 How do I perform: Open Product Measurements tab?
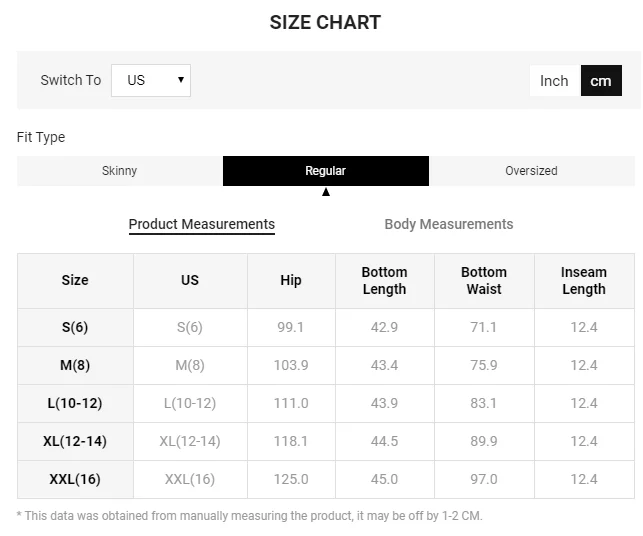point(202,224)
